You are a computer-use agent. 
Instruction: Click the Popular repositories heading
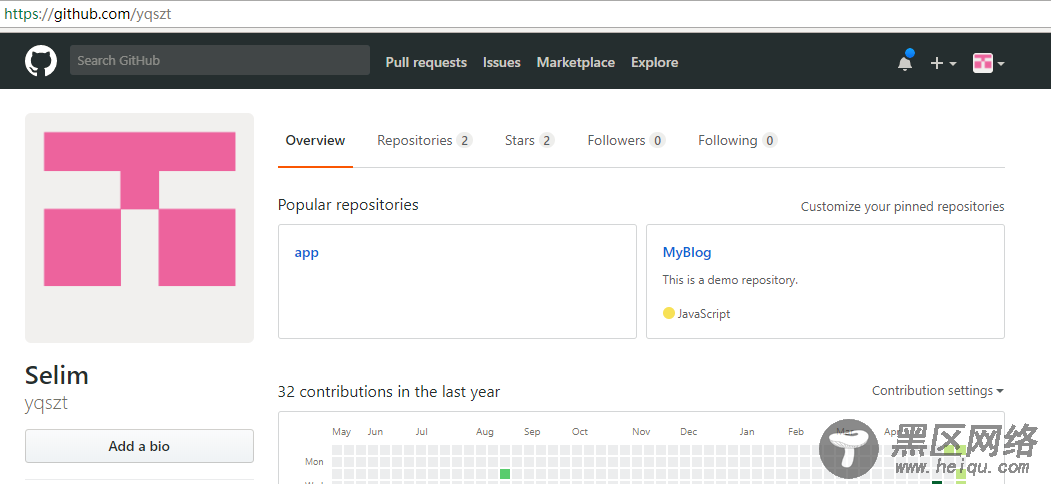pyautogui.click(x=348, y=205)
